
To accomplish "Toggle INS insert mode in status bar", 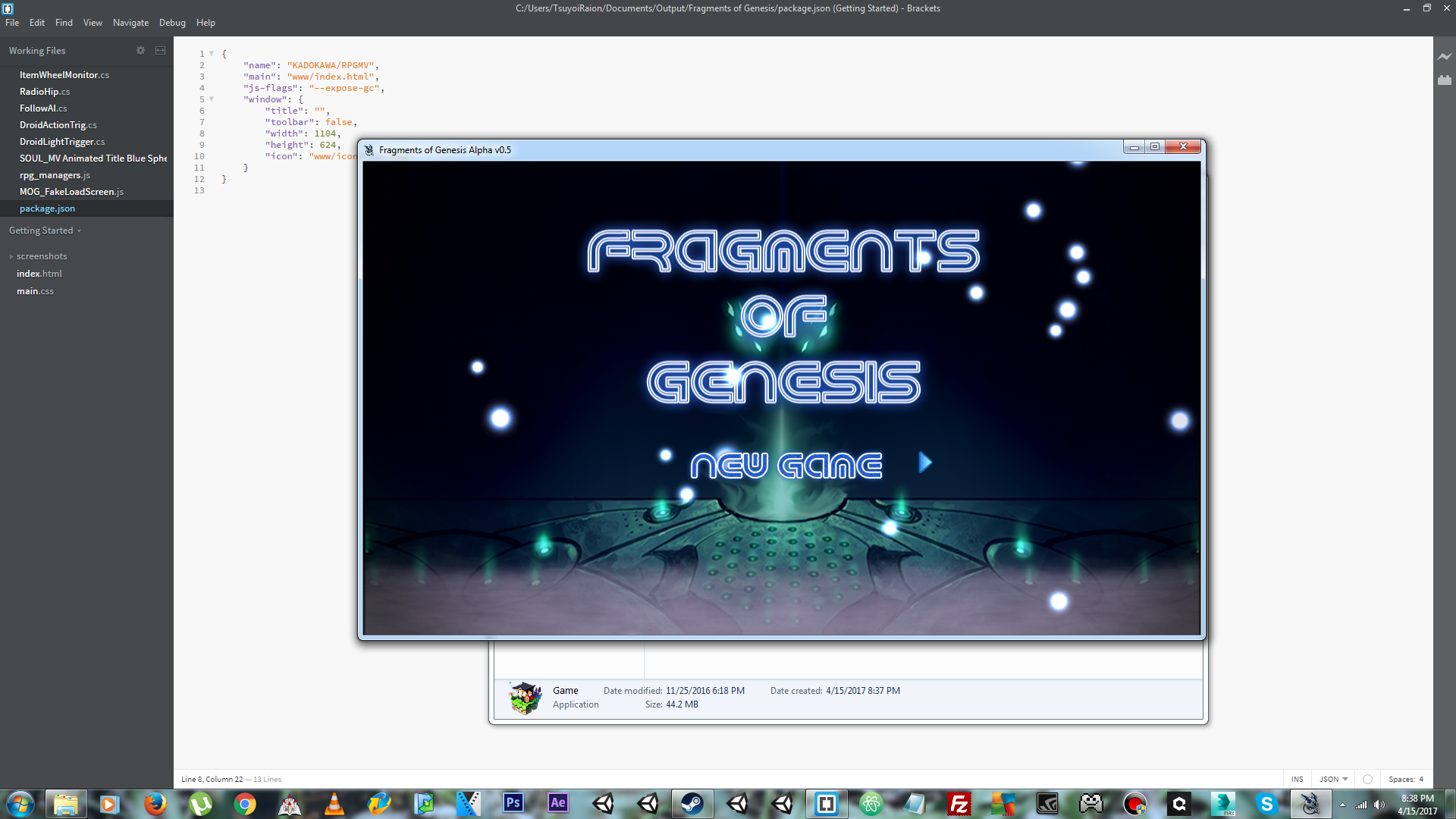I will click(1298, 779).
